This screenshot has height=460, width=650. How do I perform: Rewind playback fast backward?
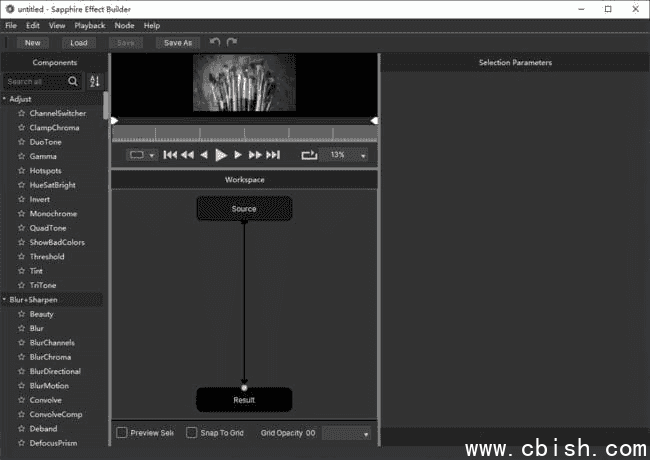(x=187, y=155)
